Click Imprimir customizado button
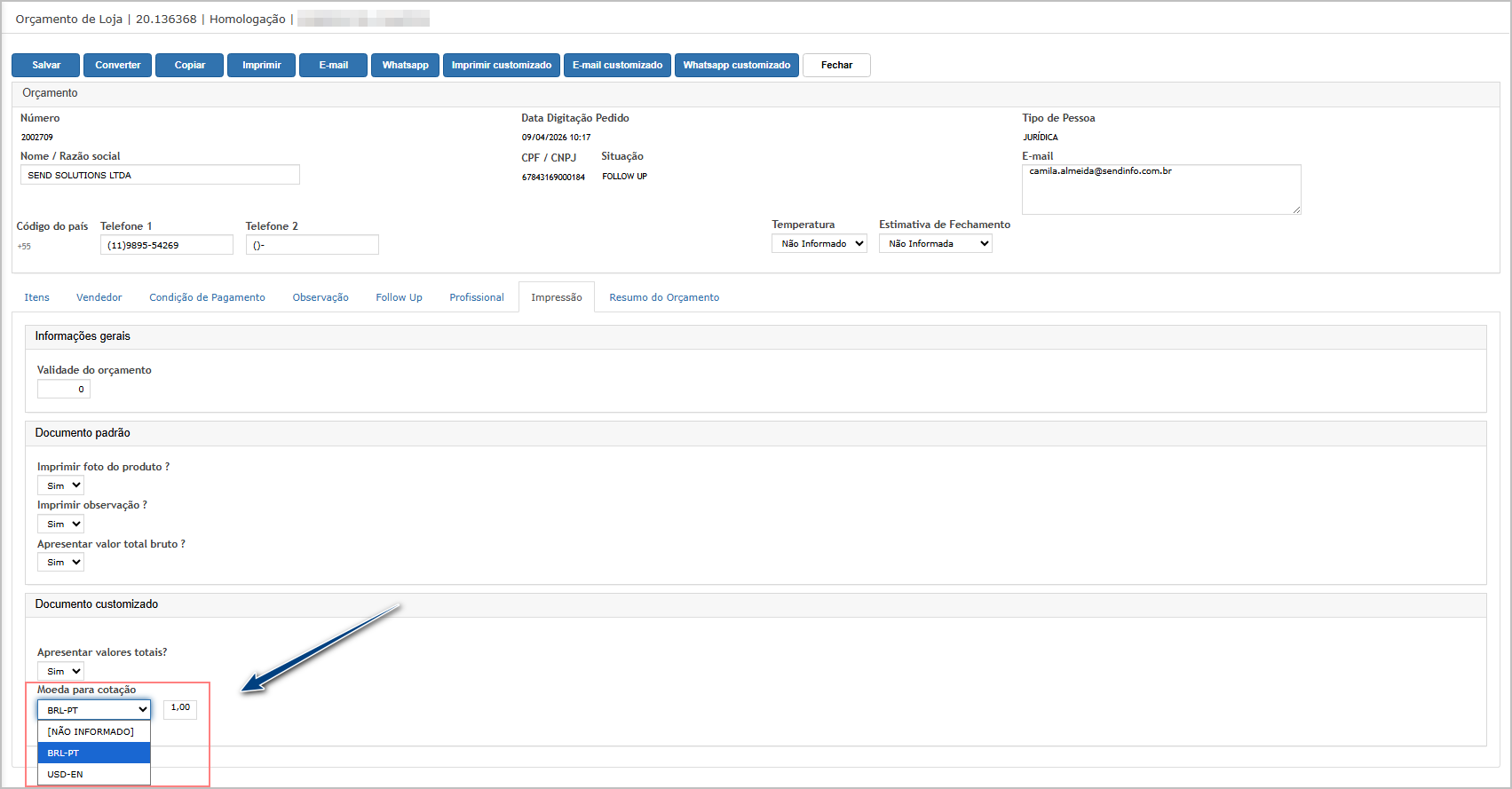The height and width of the screenshot is (789, 1512). pyautogui.click(x=501, y=66)
